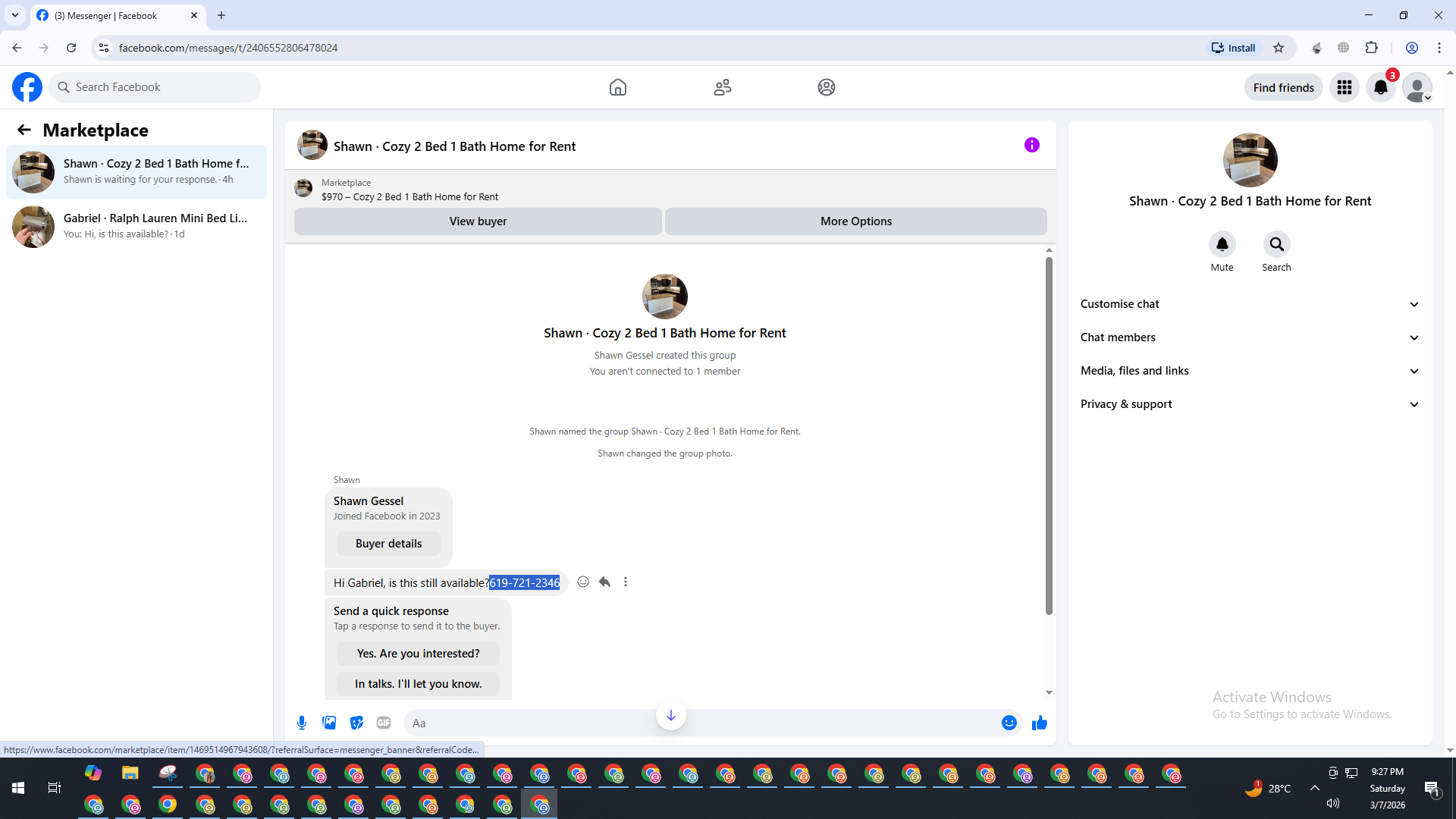Open notifications bell with 3 alerts
Viewport: 1456px width, 819px height.
point(1381,87)
